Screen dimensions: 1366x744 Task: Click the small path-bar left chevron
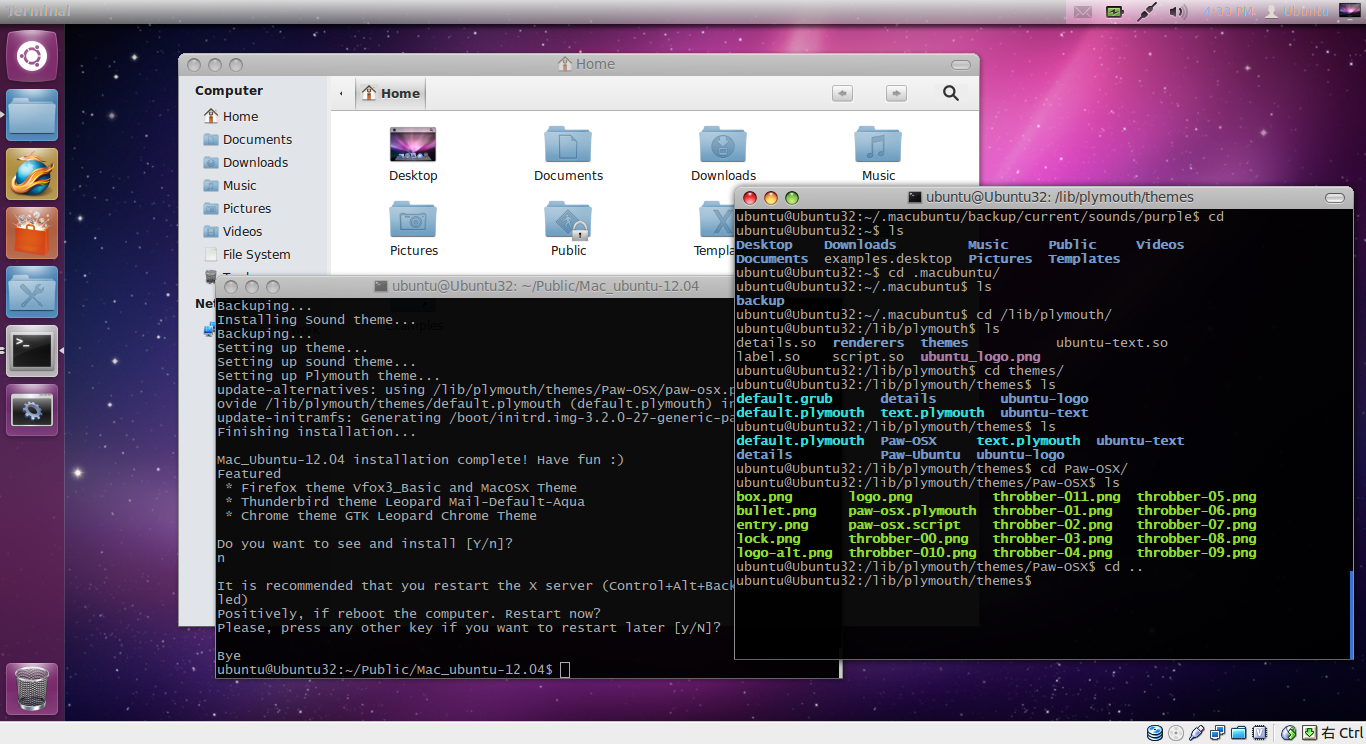[341, 93]
